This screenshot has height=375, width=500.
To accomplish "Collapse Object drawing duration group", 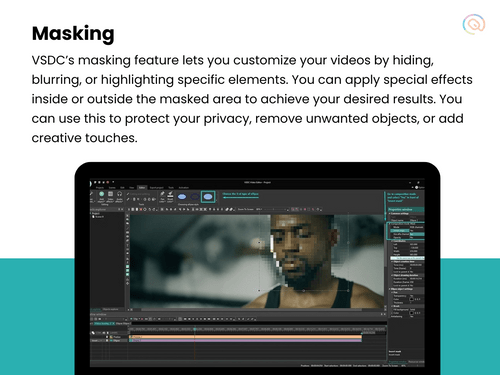I will tap(392, 275).
